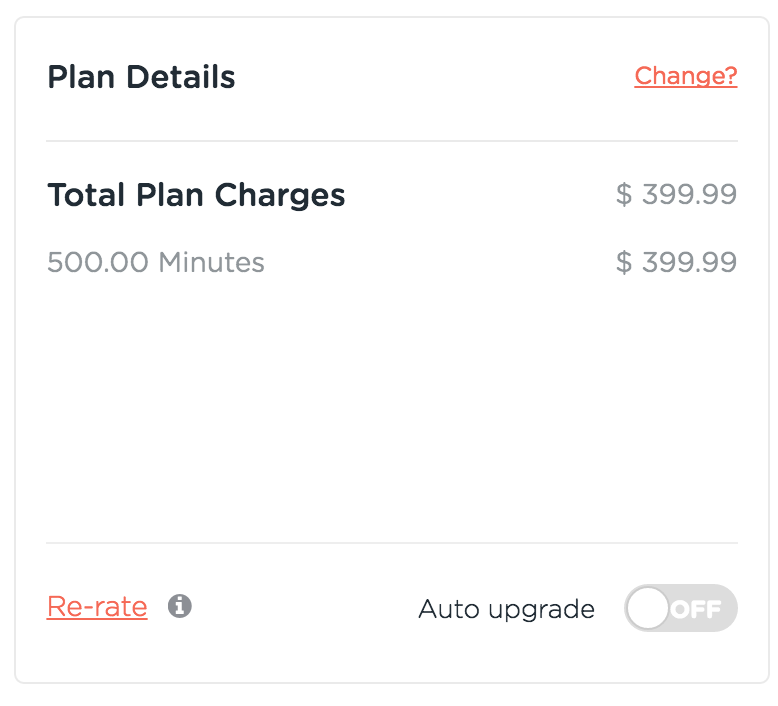Image resolution: width=778 pixels, height=706 pixels.
Task: Click the dollar sign in the Minutes row
Action: pyautogui.click(x=624, y=263)
